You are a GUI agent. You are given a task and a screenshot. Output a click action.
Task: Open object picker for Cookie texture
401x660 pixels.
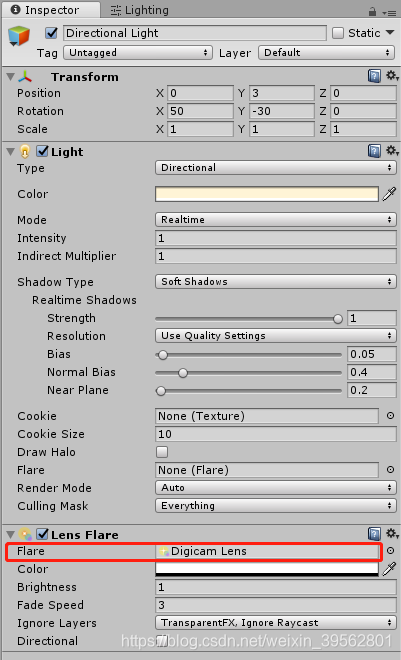click(x=390, y=416)
